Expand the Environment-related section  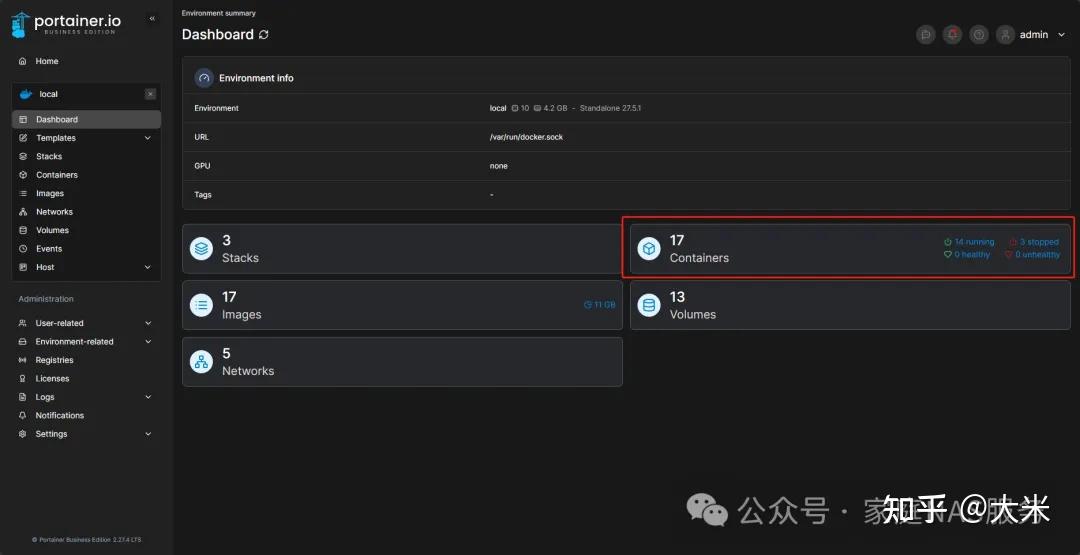148,342
